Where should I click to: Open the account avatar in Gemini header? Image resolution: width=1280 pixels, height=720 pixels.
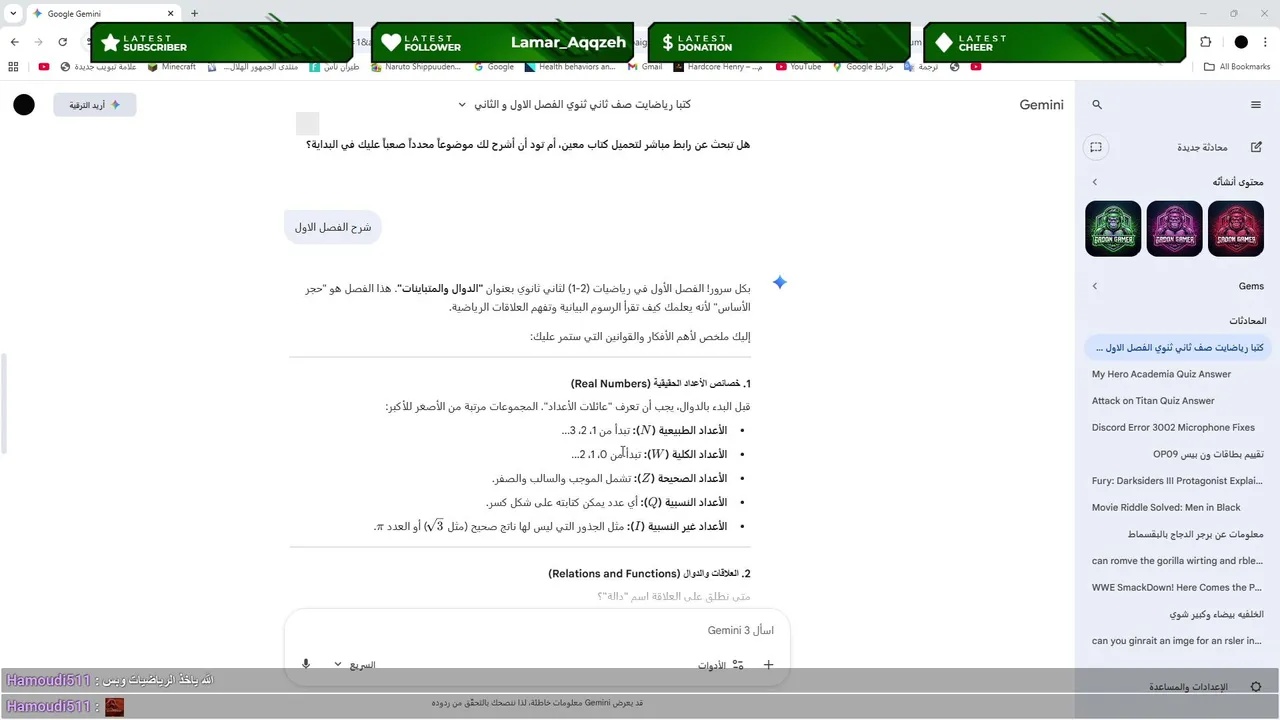coord(24,105)
